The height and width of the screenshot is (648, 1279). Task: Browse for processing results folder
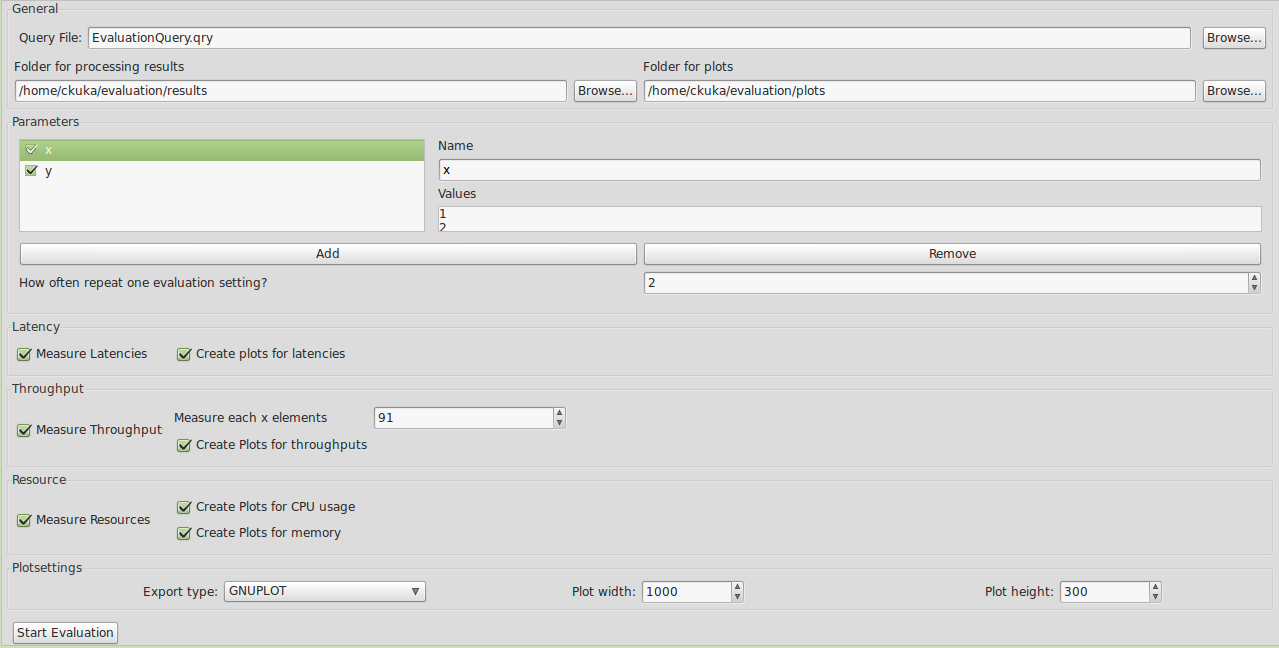click(x=605, y=91)
